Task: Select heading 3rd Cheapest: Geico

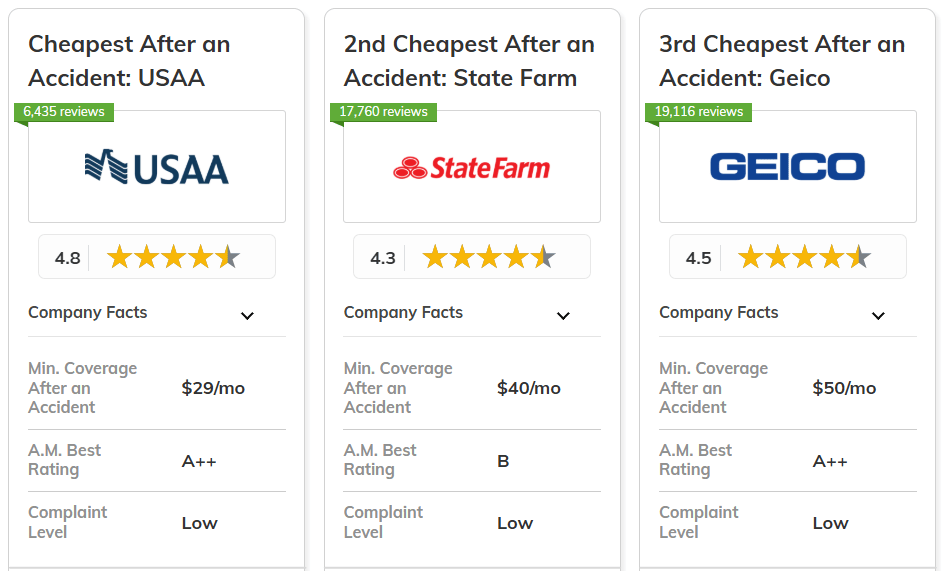Action: (x=782, y=61)
